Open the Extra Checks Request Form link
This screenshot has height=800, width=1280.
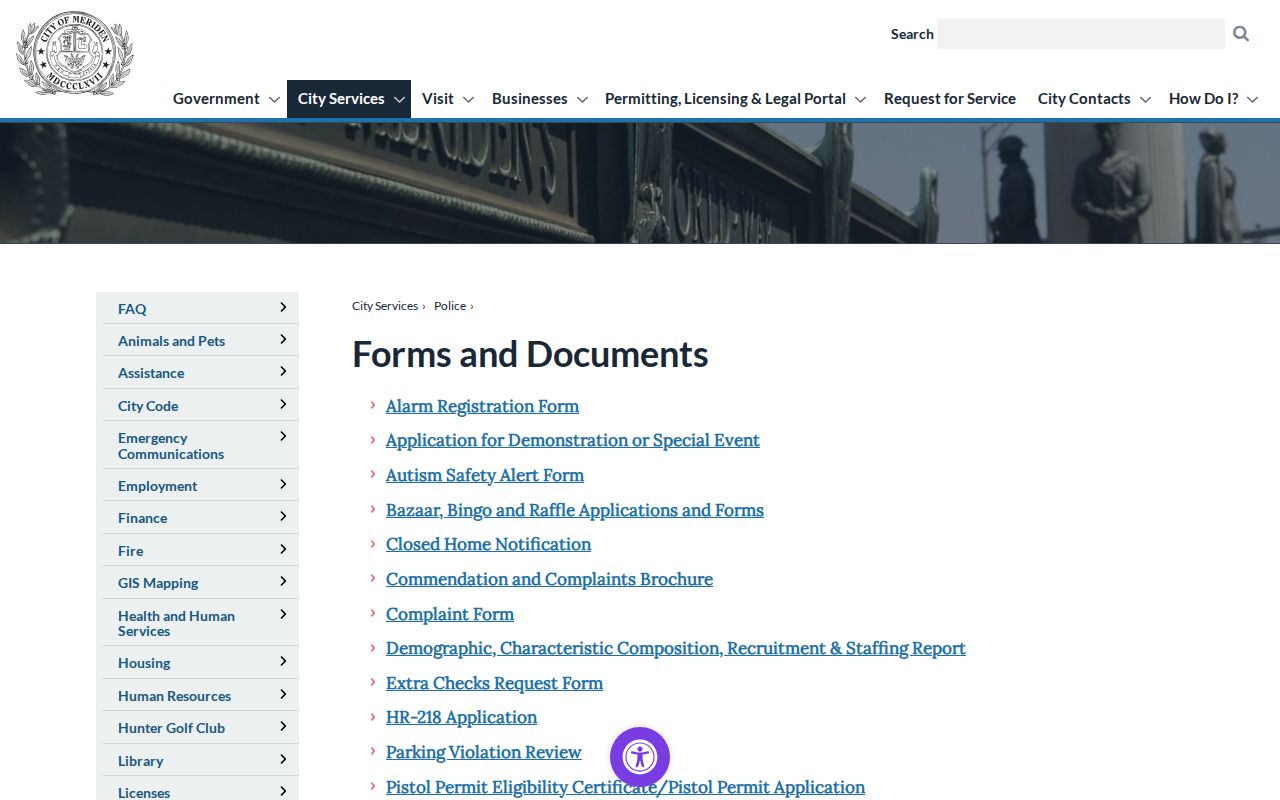494,683
